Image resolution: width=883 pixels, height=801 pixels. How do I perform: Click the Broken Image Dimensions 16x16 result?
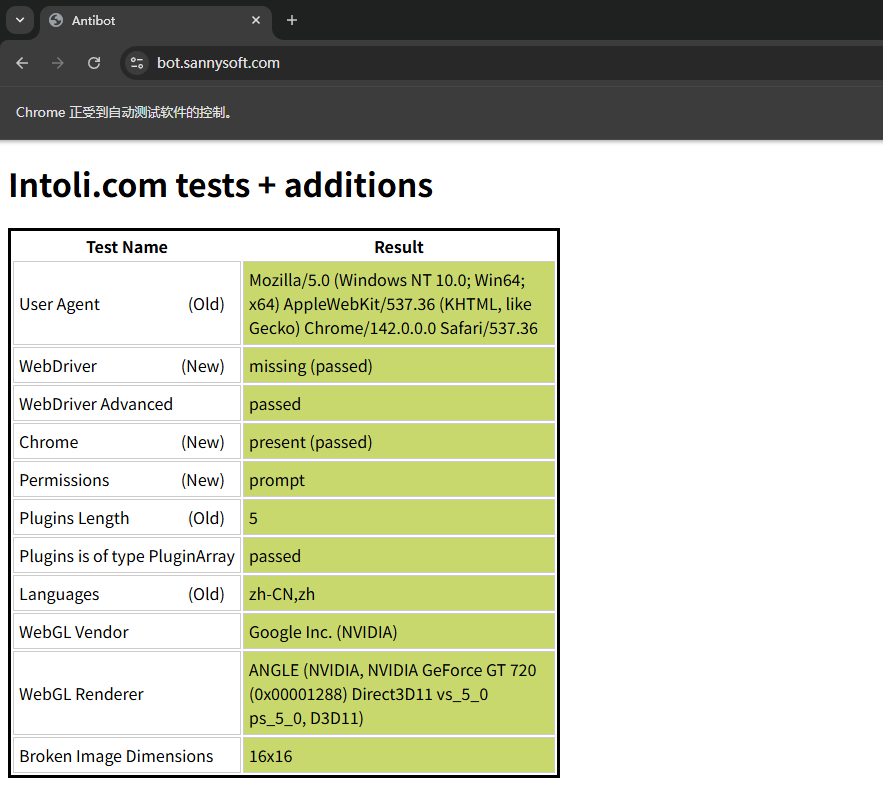point(398,756)
